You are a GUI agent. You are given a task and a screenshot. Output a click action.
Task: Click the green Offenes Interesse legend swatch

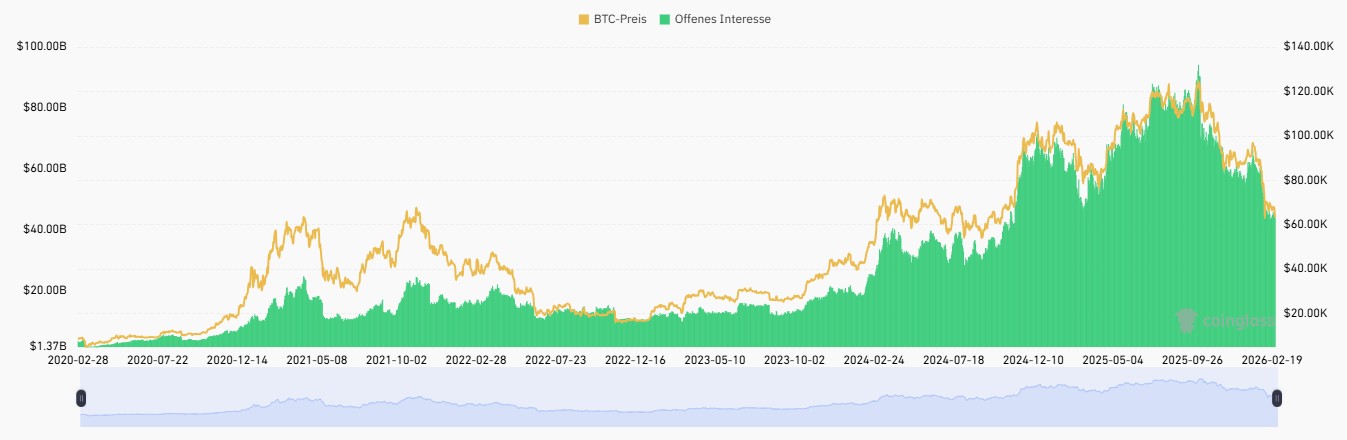click(x=665, y=19)
